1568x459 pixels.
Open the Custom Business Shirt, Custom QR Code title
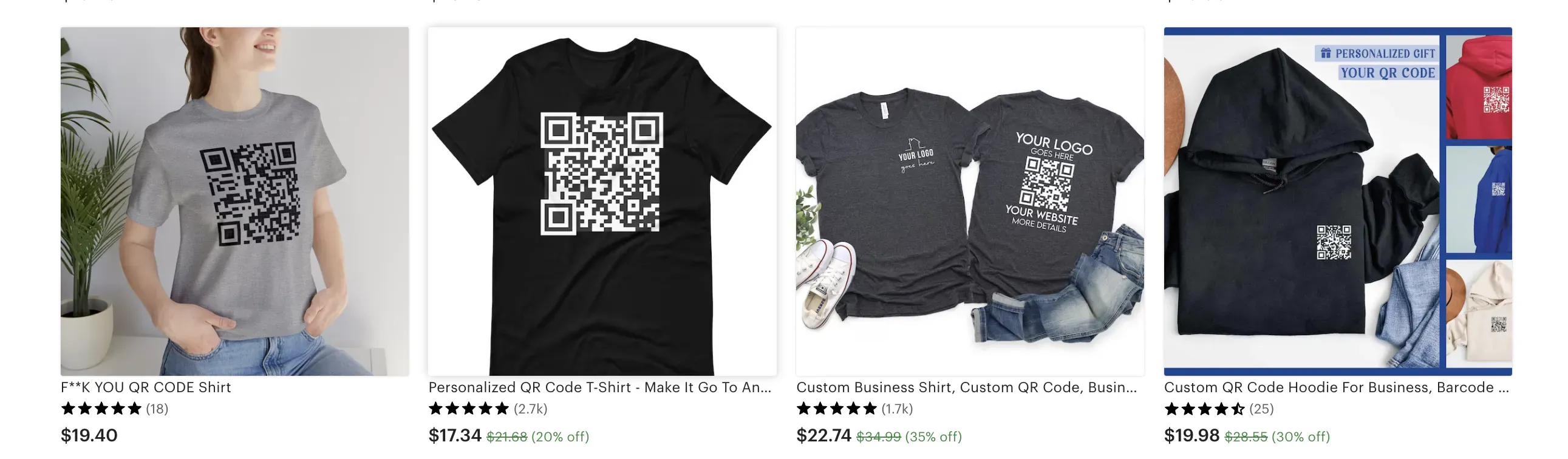tap(966, 387)
